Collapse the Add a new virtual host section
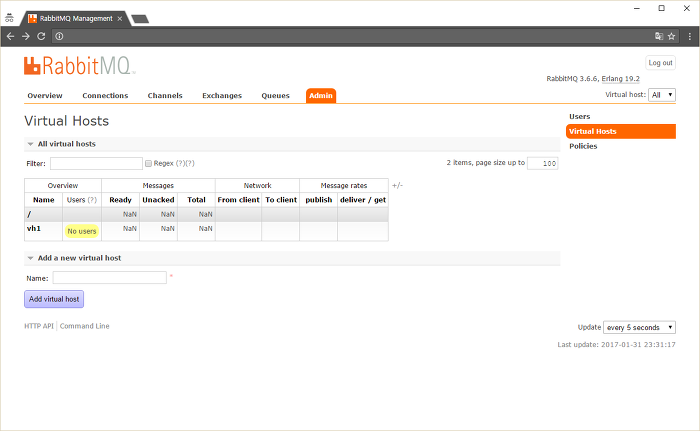700x431 pixels. click(30, 258)
